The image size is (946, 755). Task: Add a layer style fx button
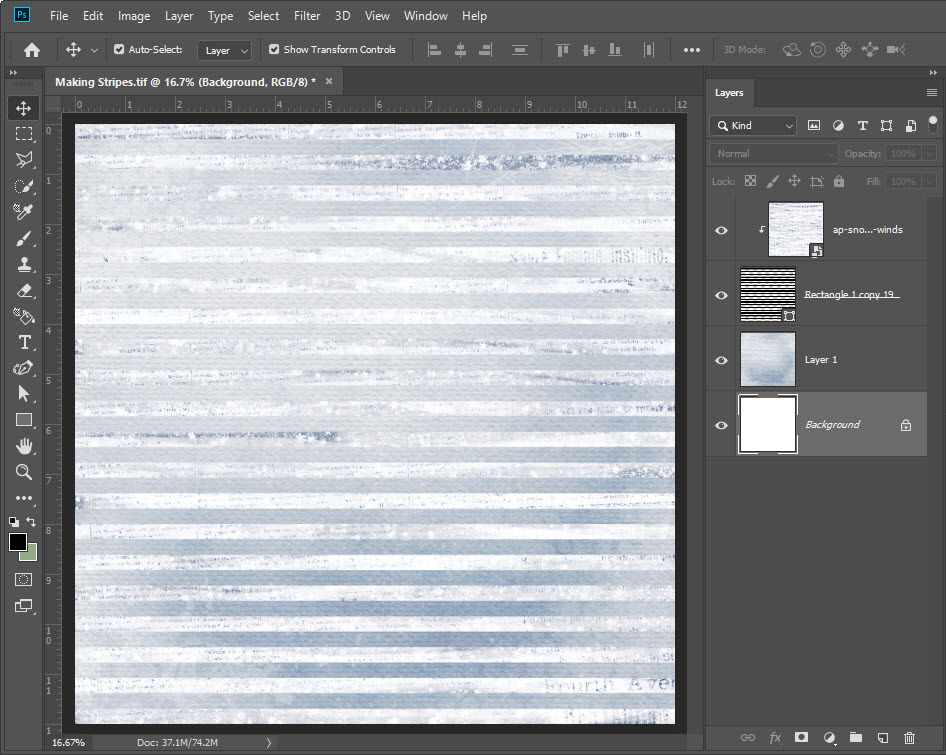(x=775, y=737)
